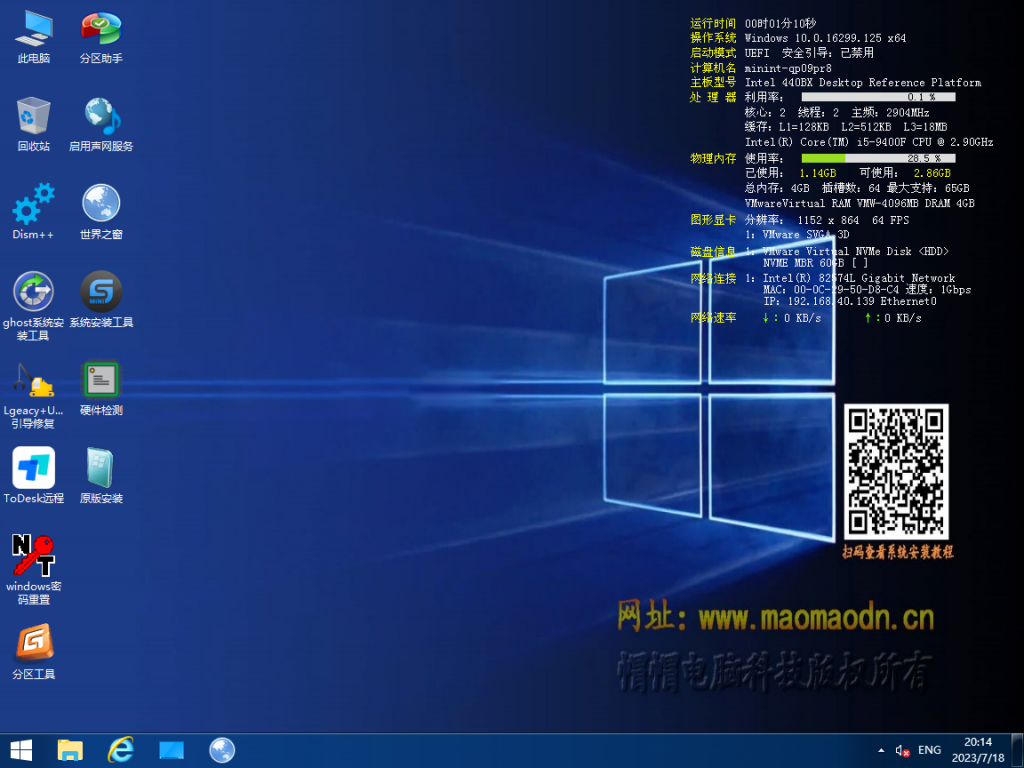Open Dism++ from the desktop
The height and width of the screenshot is (768, 1024).
(x=33, y=205)
